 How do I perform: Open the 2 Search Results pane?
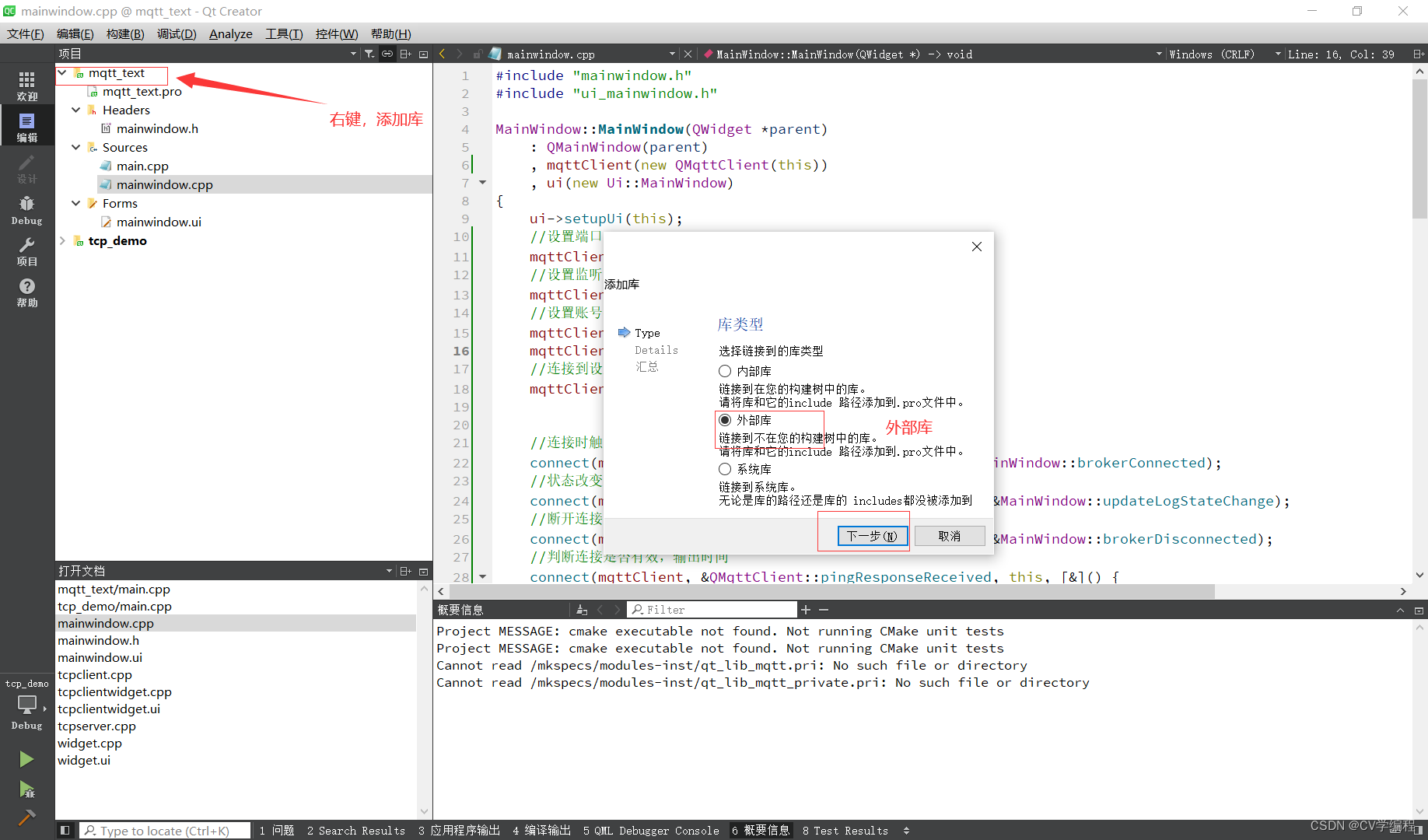coord(356,830)
